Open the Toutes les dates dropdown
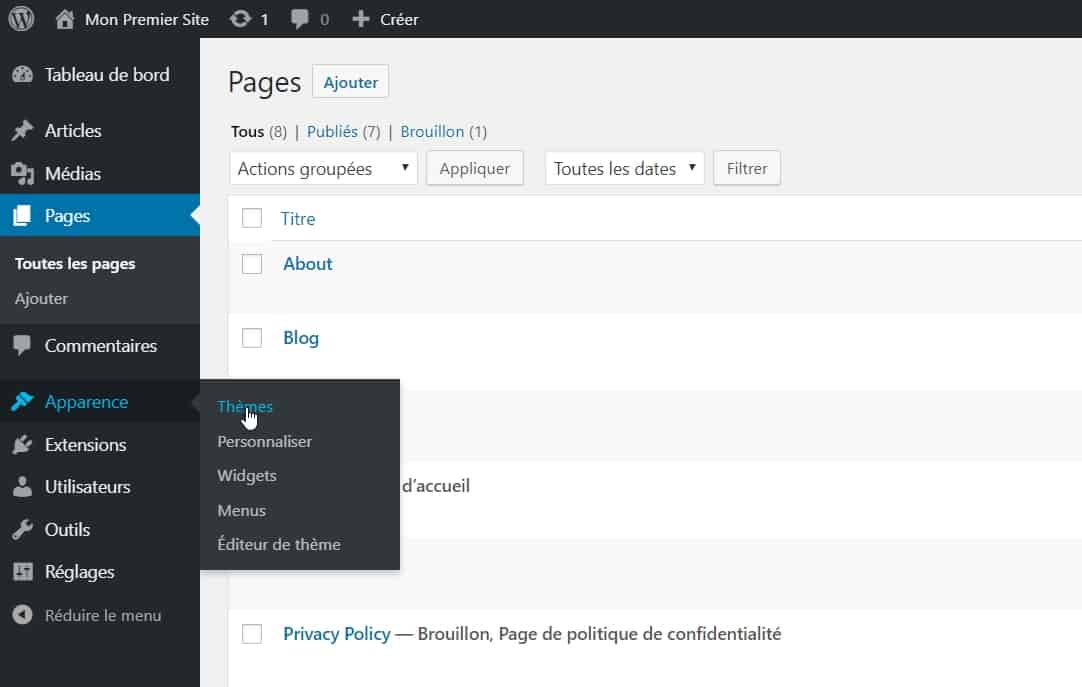 click(x=624, y=168)
